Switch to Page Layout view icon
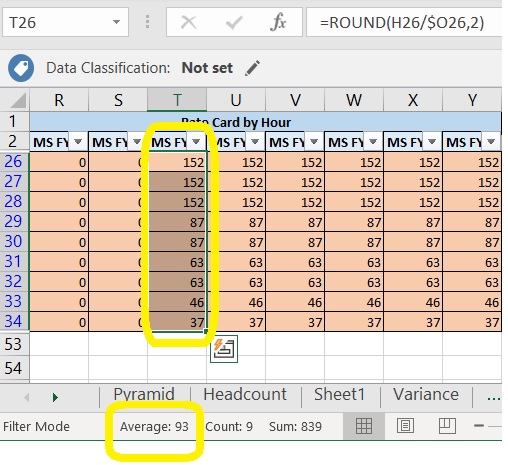This screenshot has width=508, height=465. (x=405, y=426)
